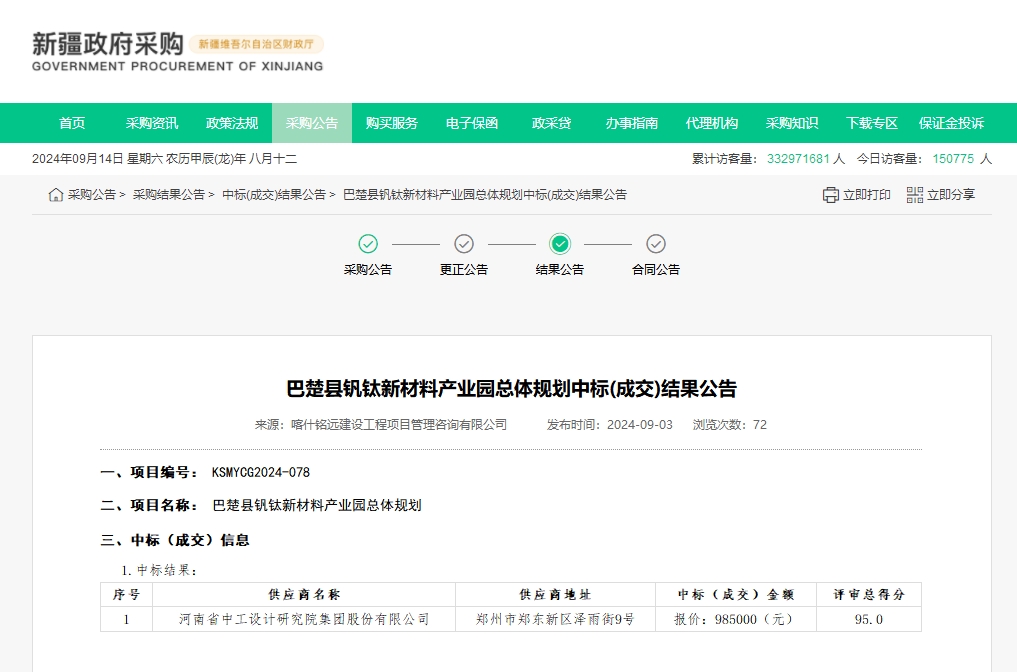1017x672 pixels.
Task: Click the view count 浏览次数: 72
Action: 730,425
